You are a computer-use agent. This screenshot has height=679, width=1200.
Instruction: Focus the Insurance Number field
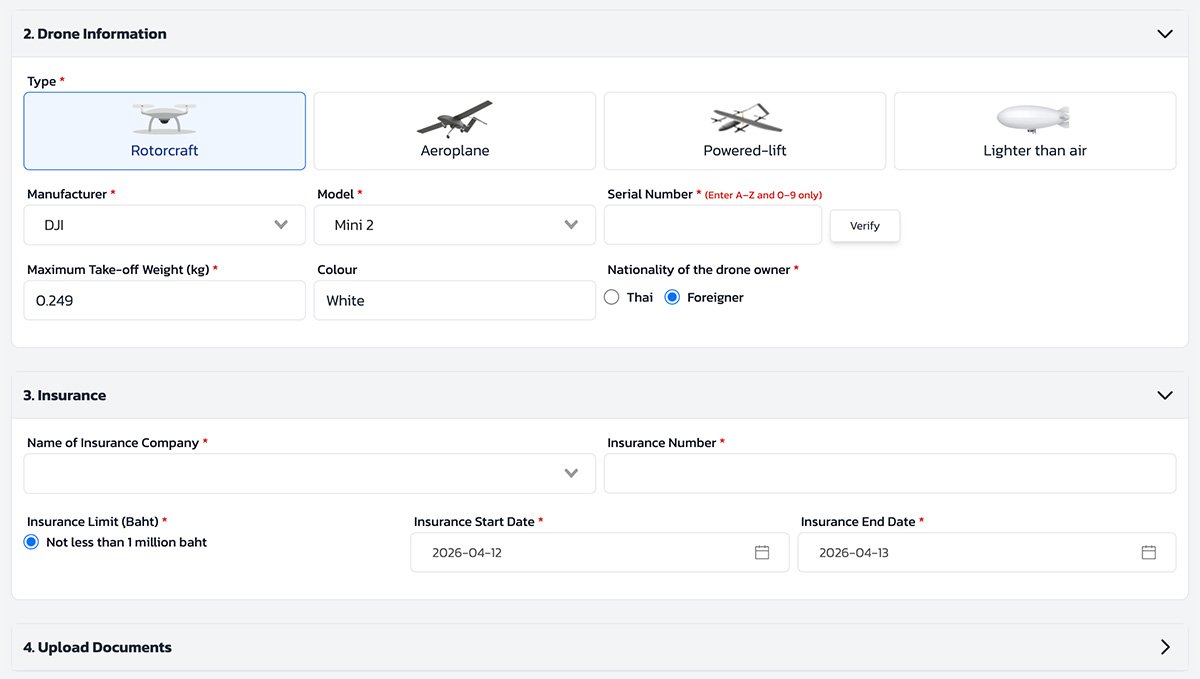889,473
